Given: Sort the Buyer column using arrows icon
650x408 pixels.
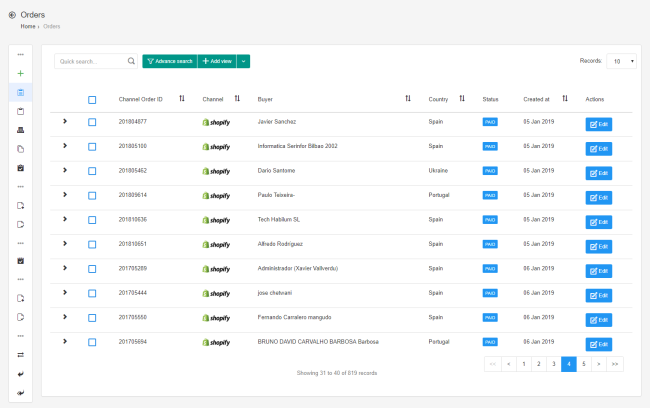Looking at the screenshot, I should click(408, 99).
